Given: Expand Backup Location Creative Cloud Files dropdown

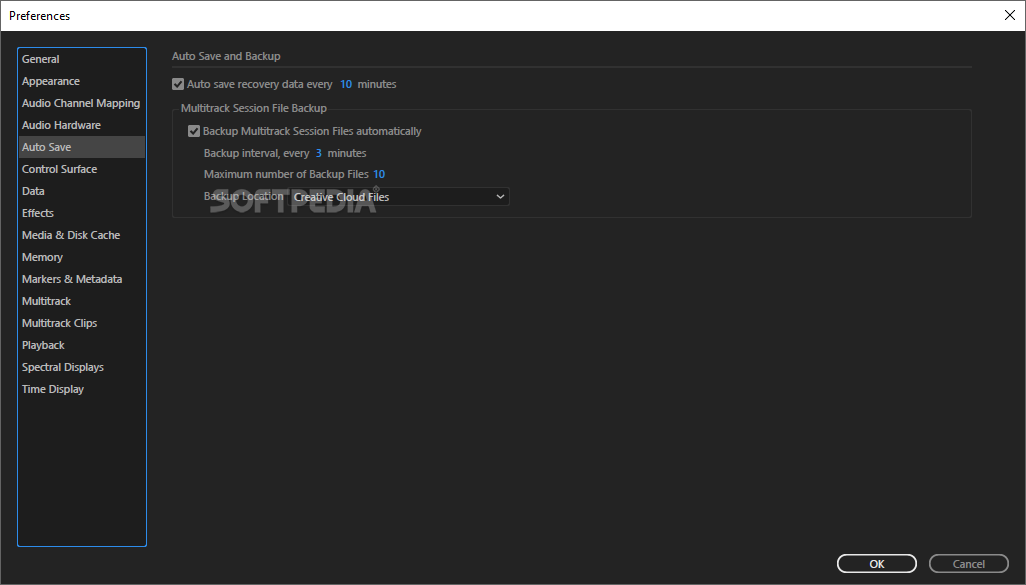Looking at the screenshot, I should (x=399, y=197).
